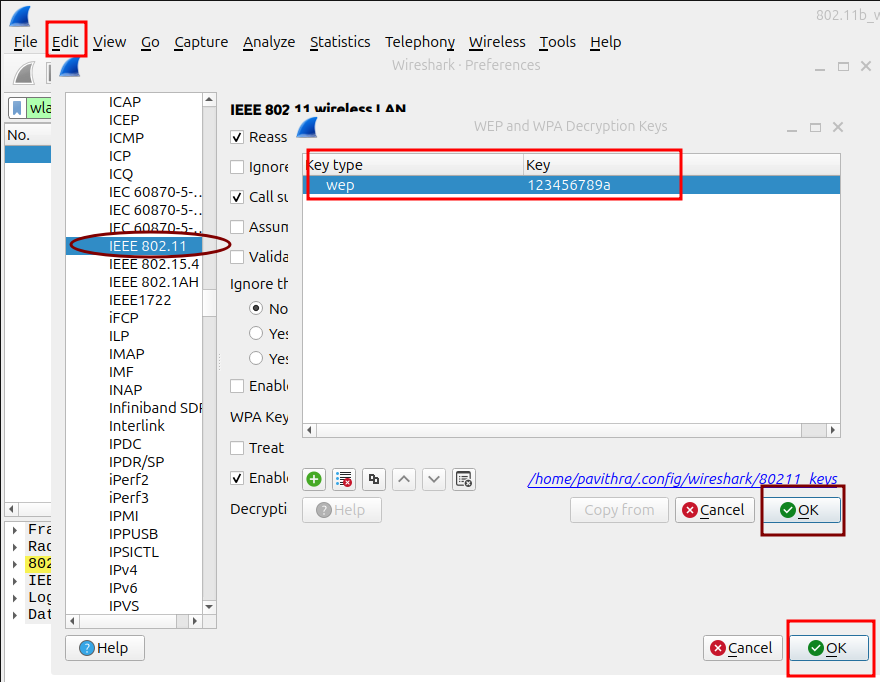Open Help from the decryption keys dialog

coord(345,510)
